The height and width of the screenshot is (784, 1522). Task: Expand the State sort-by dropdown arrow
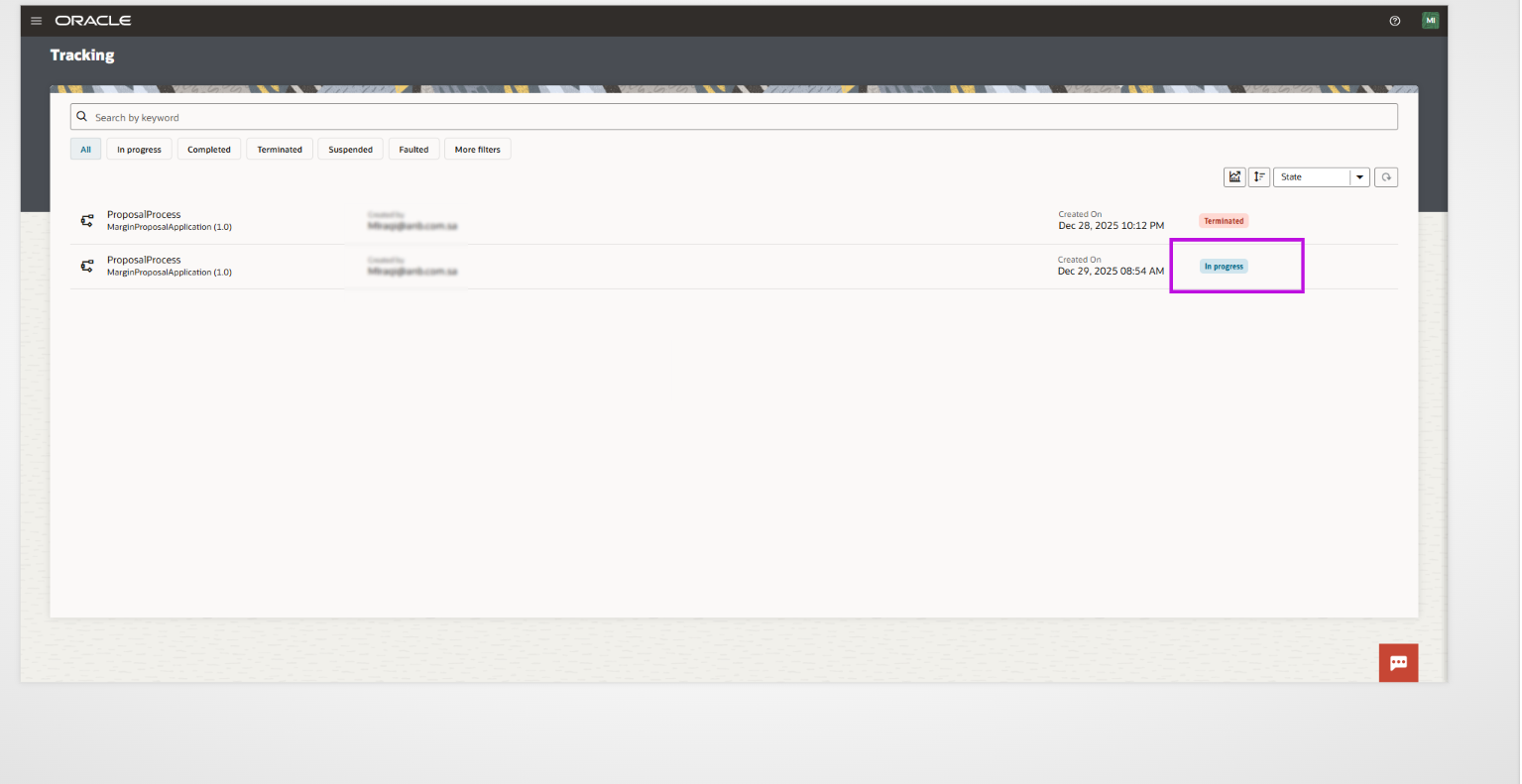pos(1359,177)
